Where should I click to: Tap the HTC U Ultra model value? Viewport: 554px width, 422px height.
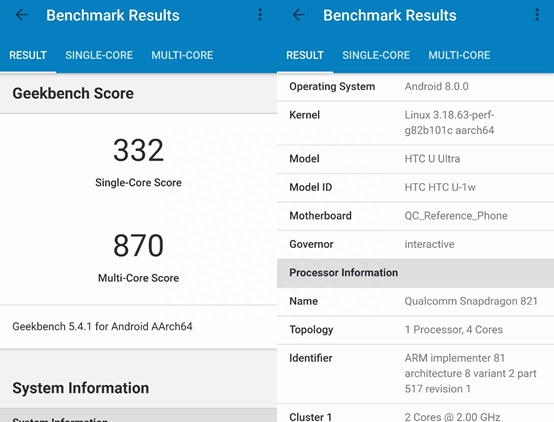pyautogui.click(x=432, y=159)
